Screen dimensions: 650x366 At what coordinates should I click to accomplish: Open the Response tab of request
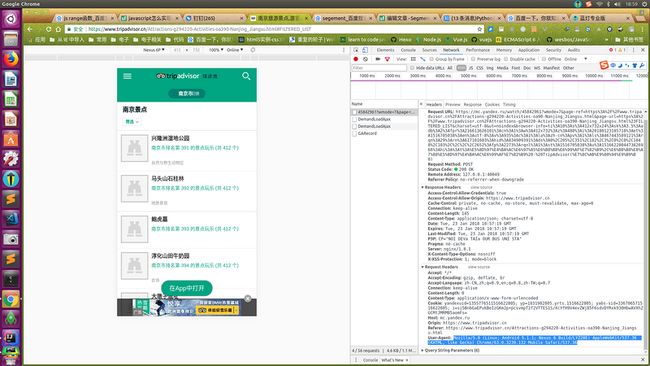(472, 104)
